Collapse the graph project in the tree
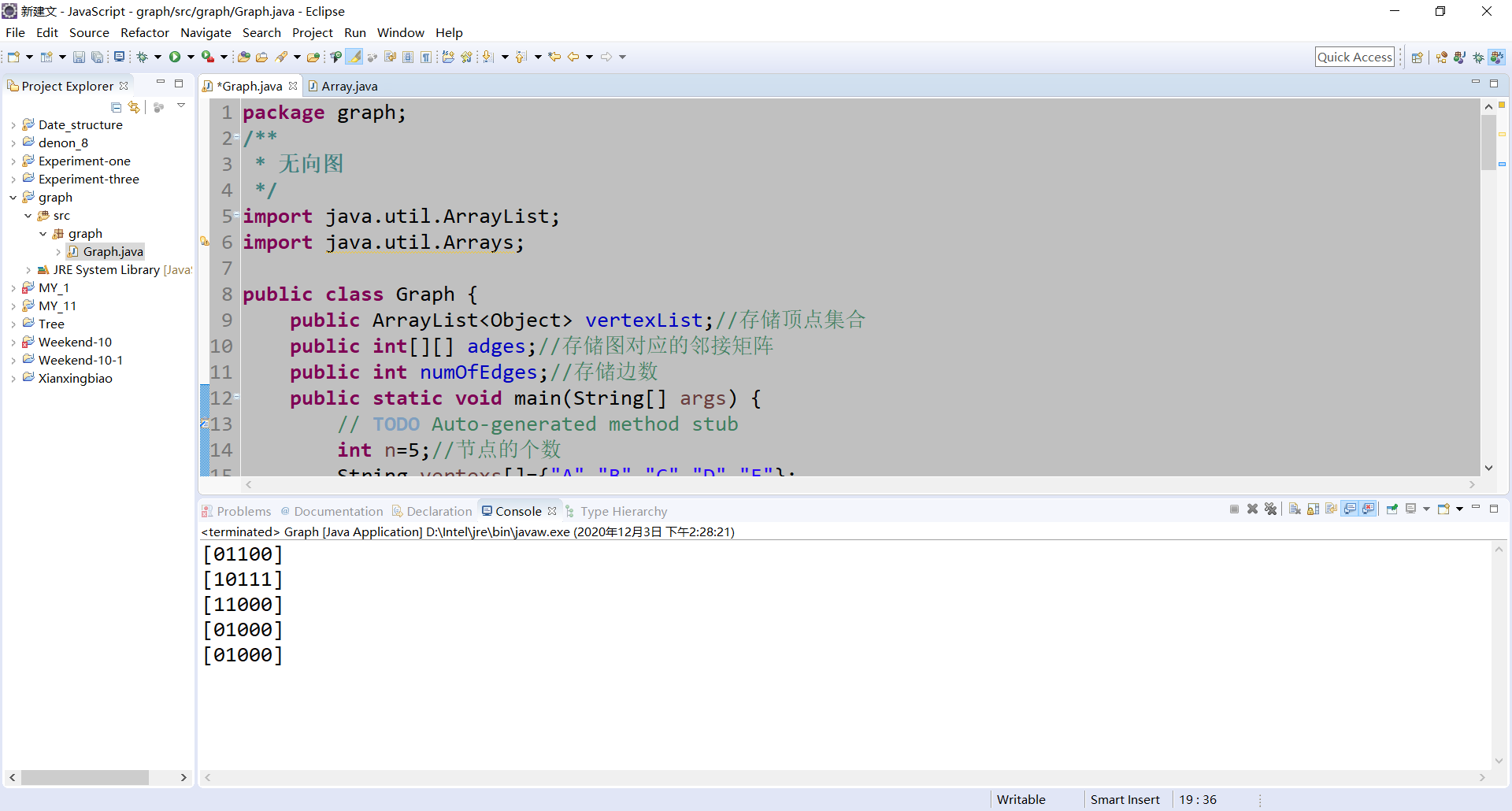 pyautogui.click(x=13, y=198)
